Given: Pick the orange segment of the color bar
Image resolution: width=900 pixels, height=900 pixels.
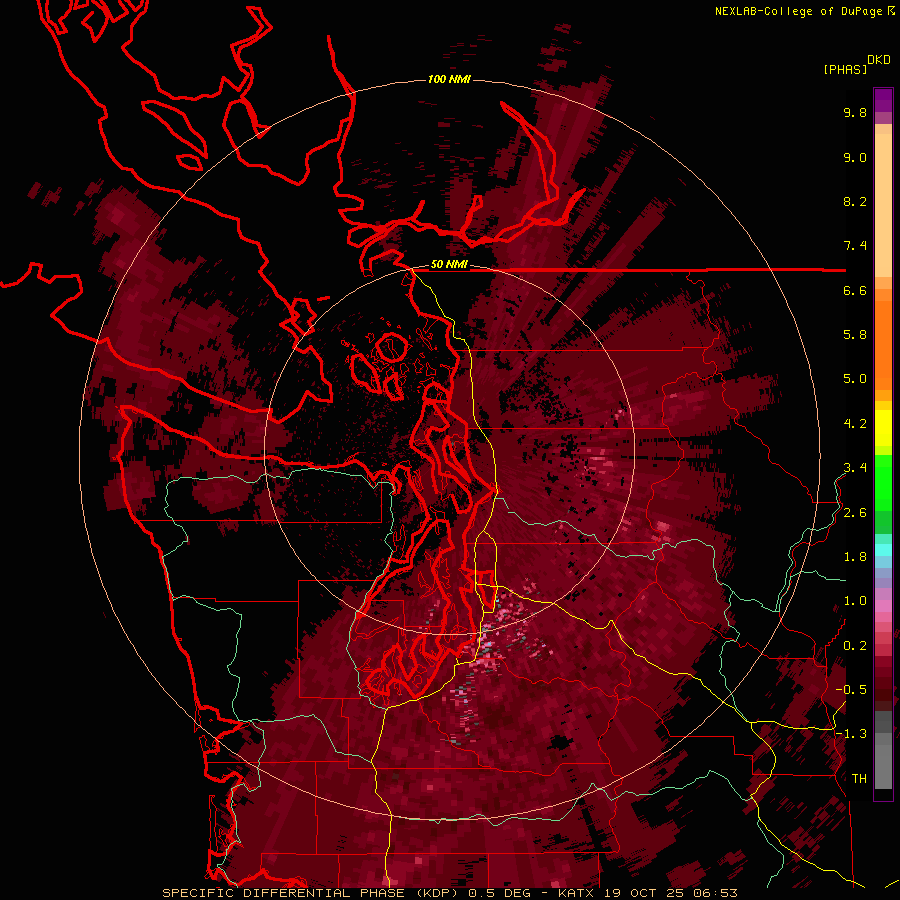Looking at the screenshot, I should click(883, 344).
